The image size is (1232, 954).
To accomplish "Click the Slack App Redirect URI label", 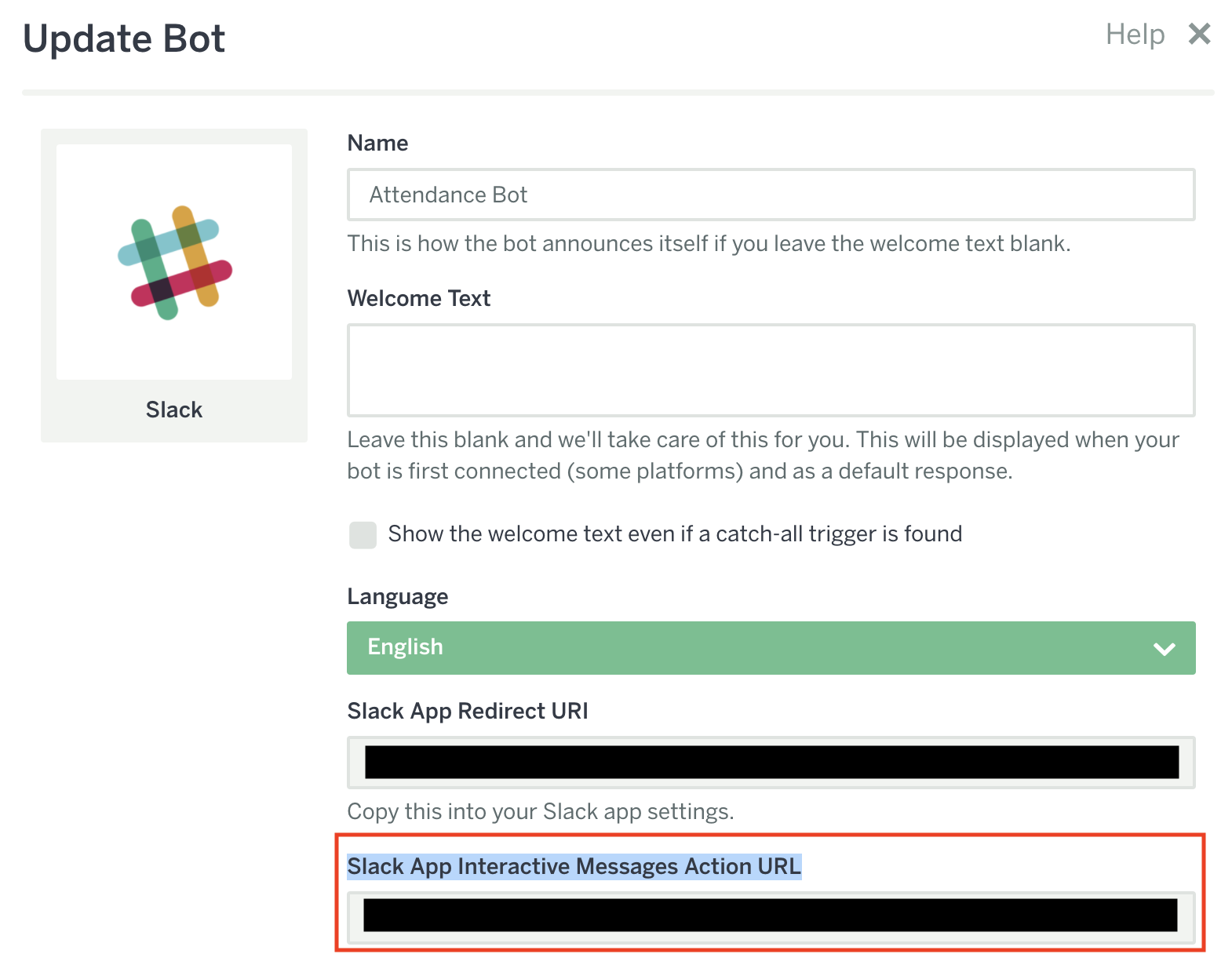I will coord(467,711).
